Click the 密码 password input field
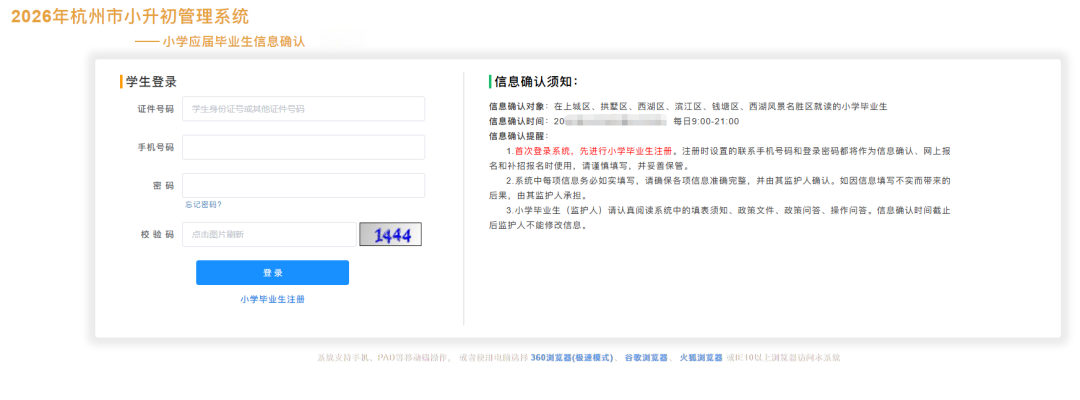 303,186
